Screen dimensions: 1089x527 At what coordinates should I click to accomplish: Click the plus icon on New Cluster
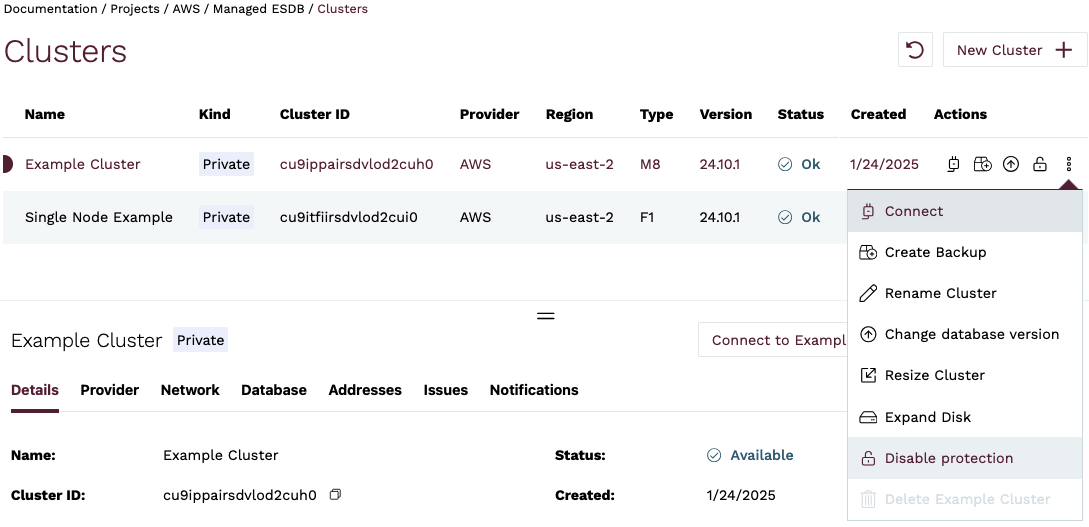[x=1064, y=50]
